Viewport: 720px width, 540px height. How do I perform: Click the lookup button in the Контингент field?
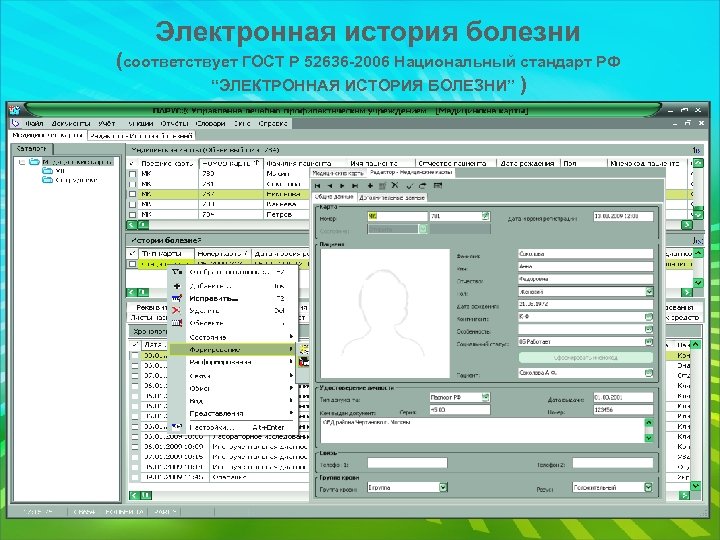(648, 317)
